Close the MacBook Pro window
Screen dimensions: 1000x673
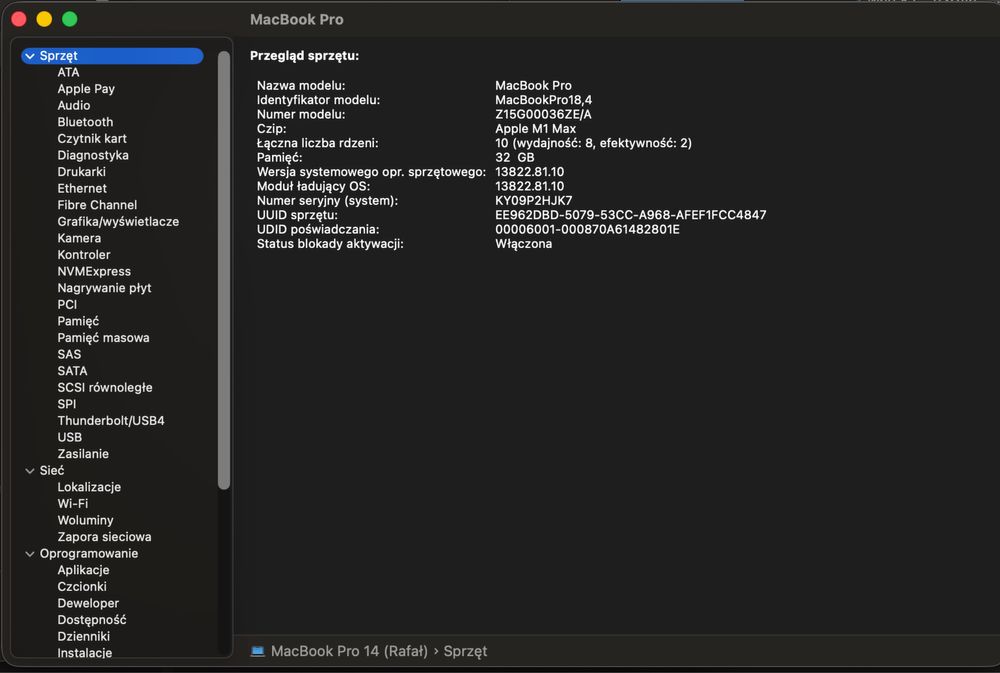tap(19, 19)
